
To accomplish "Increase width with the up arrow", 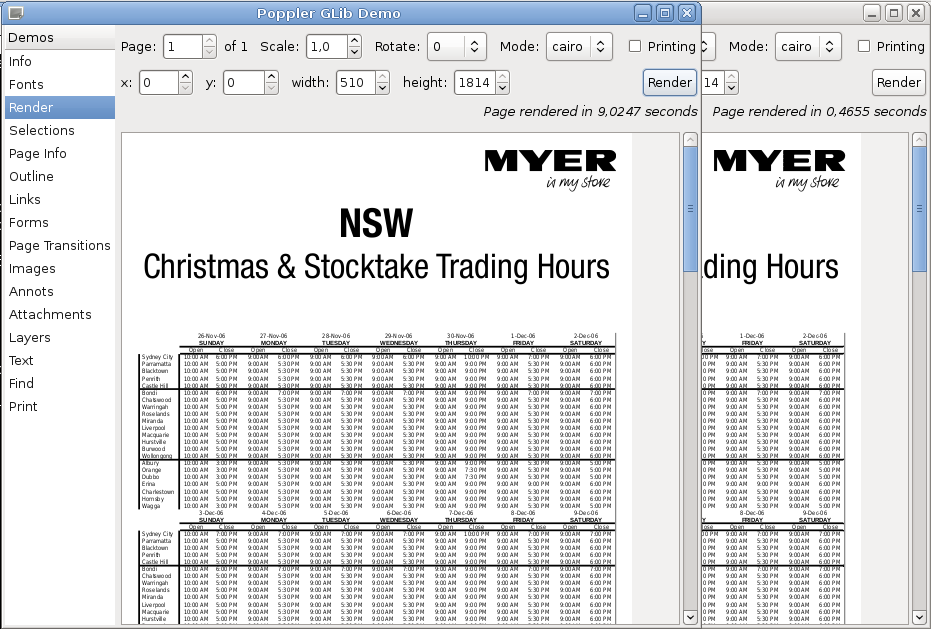I will pos(382,77).
